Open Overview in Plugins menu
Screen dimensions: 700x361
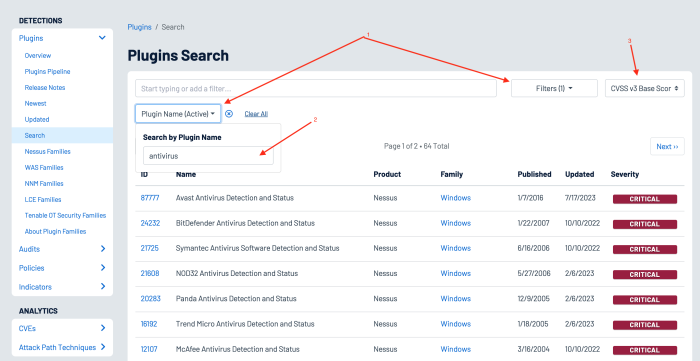coord(38,55)
